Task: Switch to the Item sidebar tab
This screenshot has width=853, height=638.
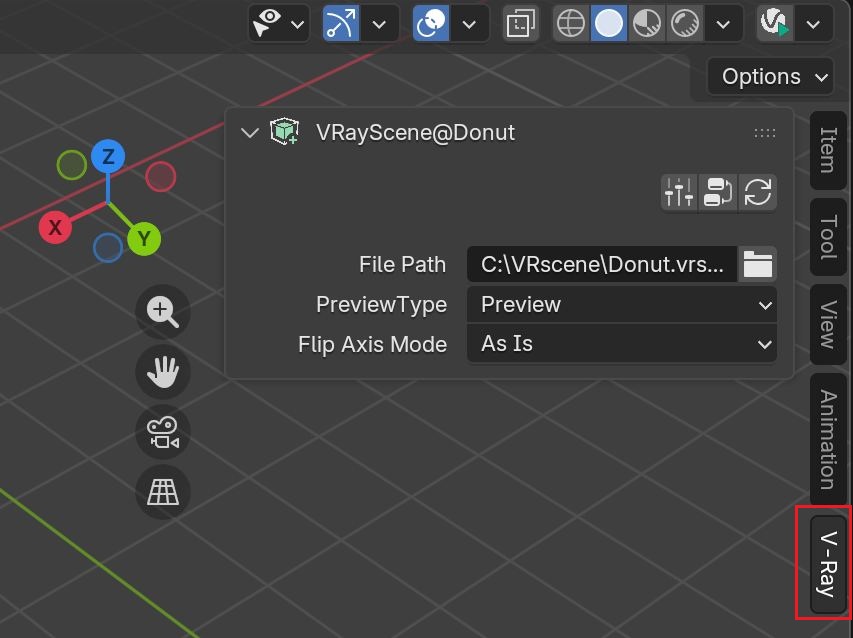Action: coord(827,150)
